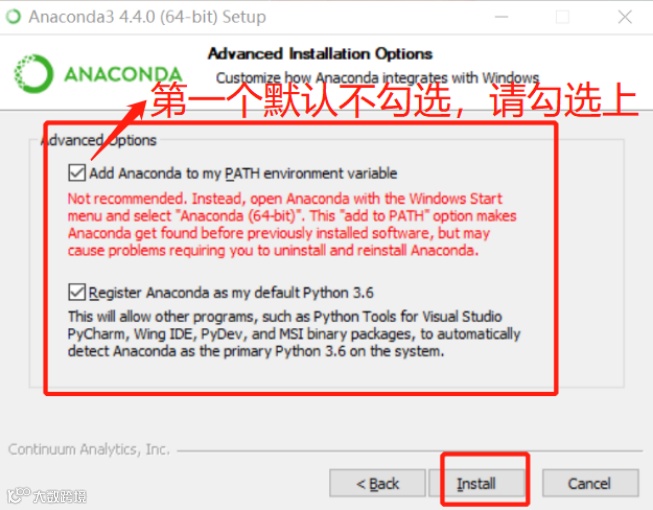Go to previous step with Back button
653x510 pixels.
(377, 483)
